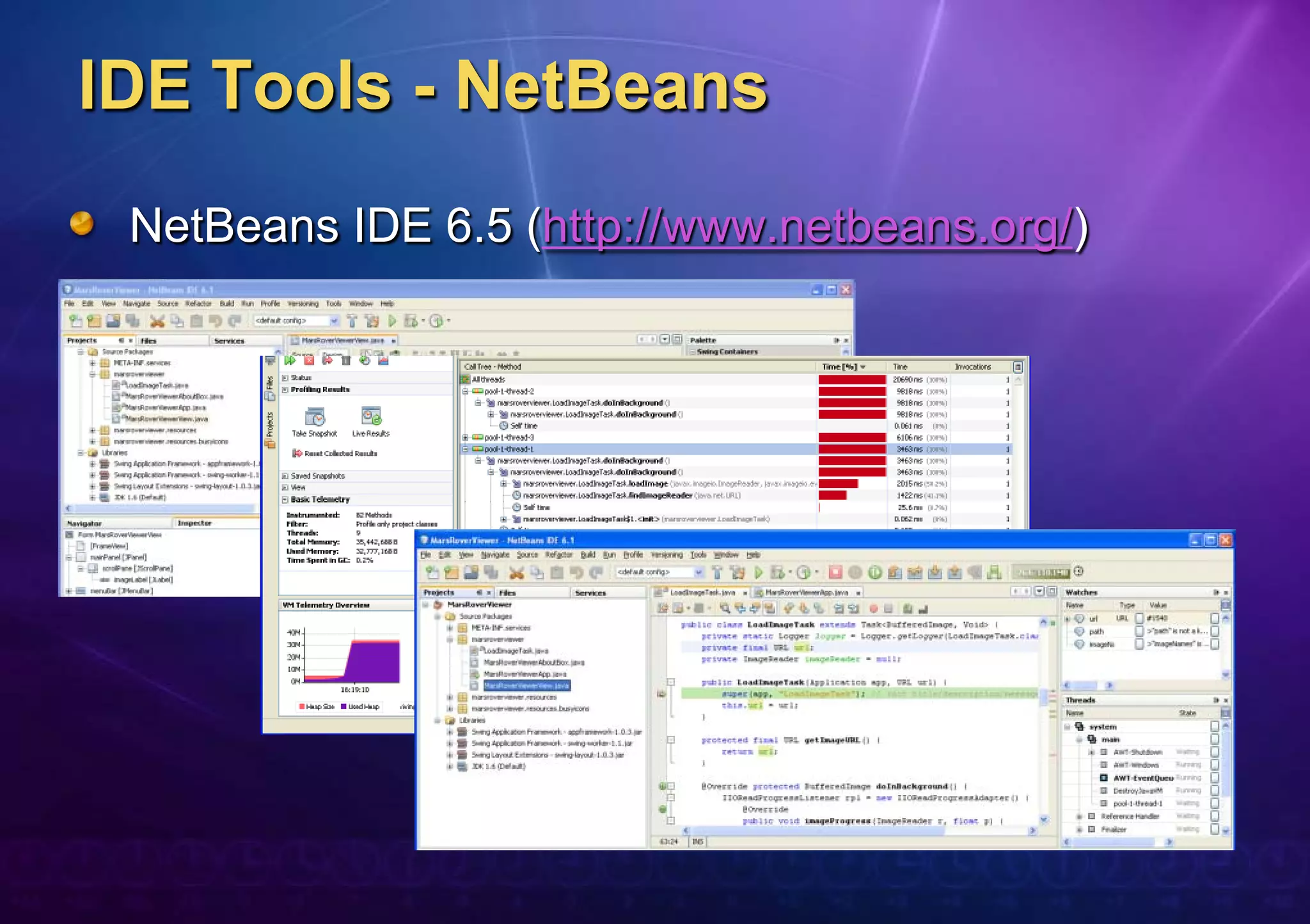Click VM Telemetry chart icon in profiler panel
1310x924 pixels.
(x=383, y=360)
